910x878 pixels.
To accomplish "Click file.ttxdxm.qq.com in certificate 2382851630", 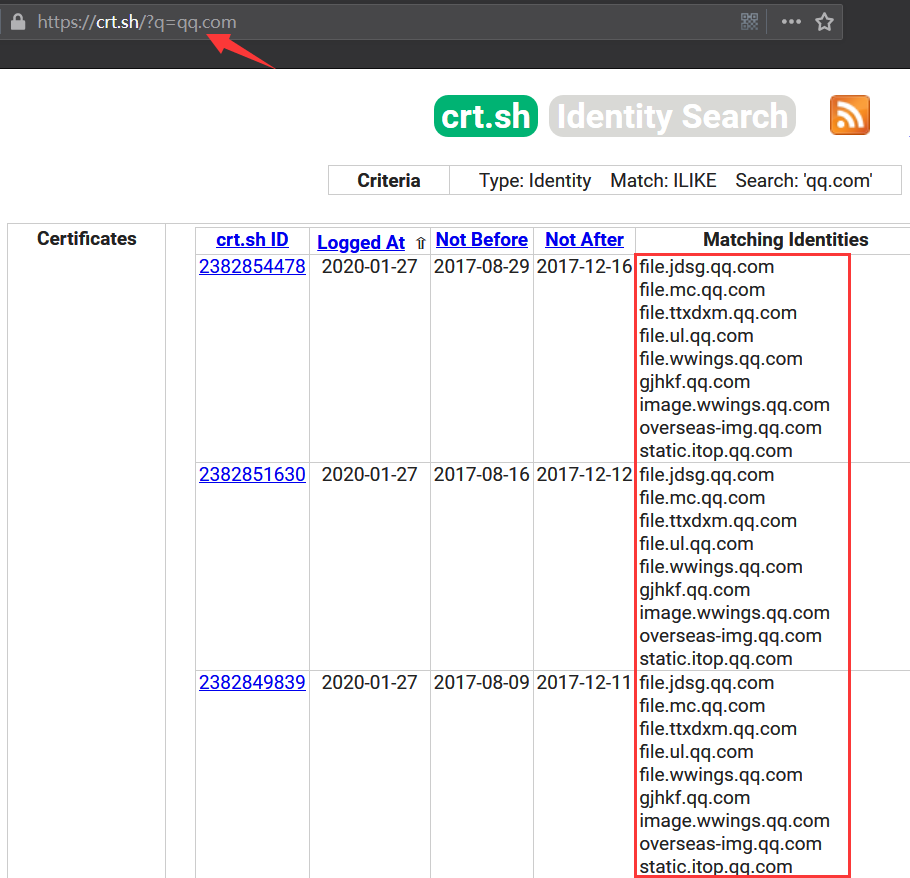I will 718,521.
